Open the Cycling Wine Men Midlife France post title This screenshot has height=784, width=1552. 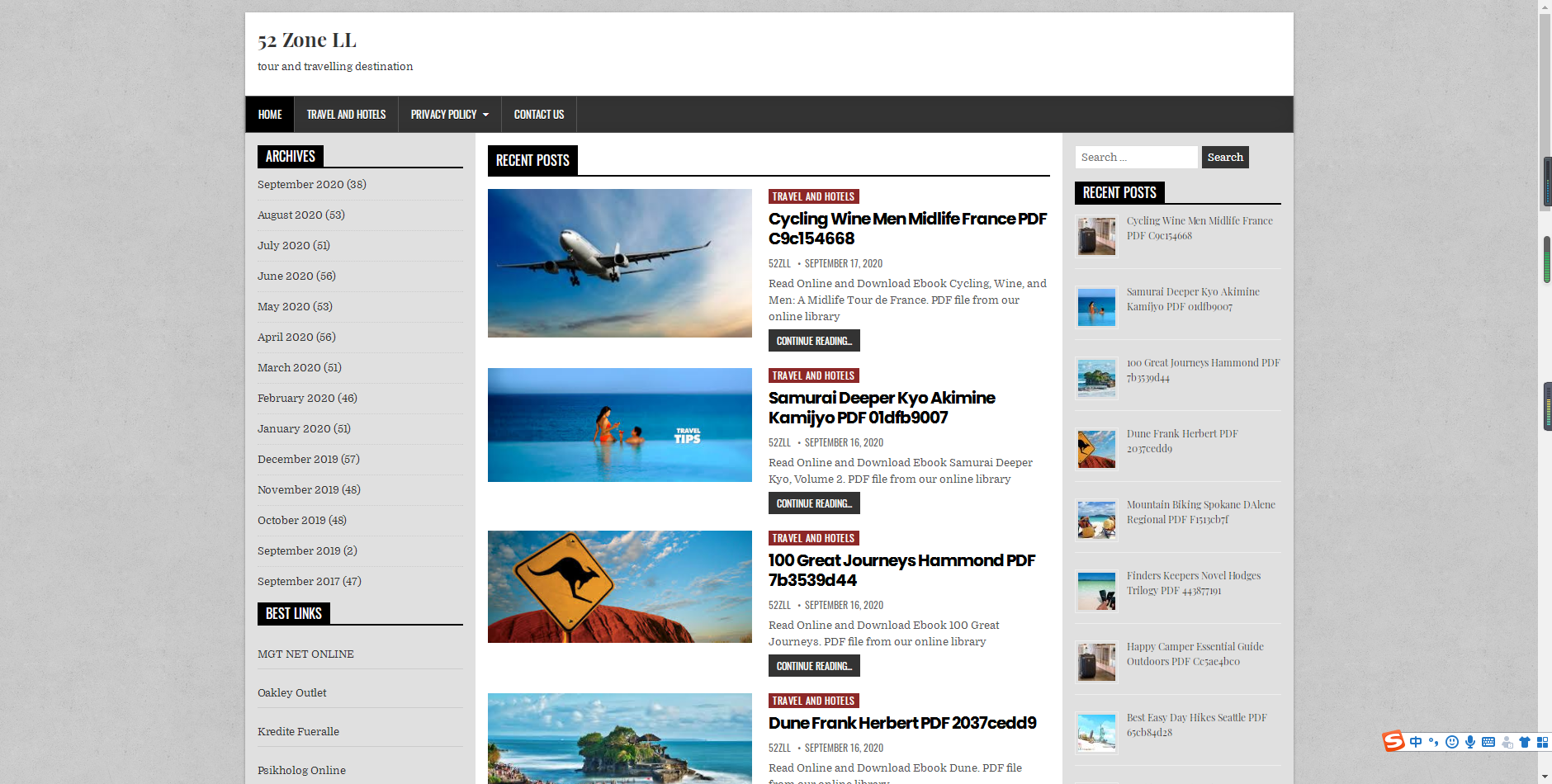tap(907, 229)
